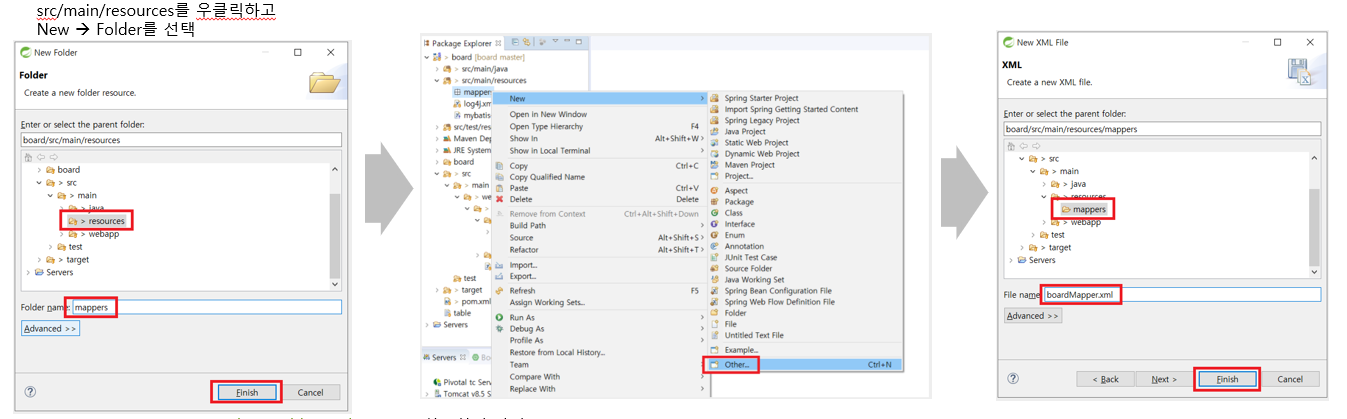
Task: Expand target node in New Folder tree
Action: [39, 259]
